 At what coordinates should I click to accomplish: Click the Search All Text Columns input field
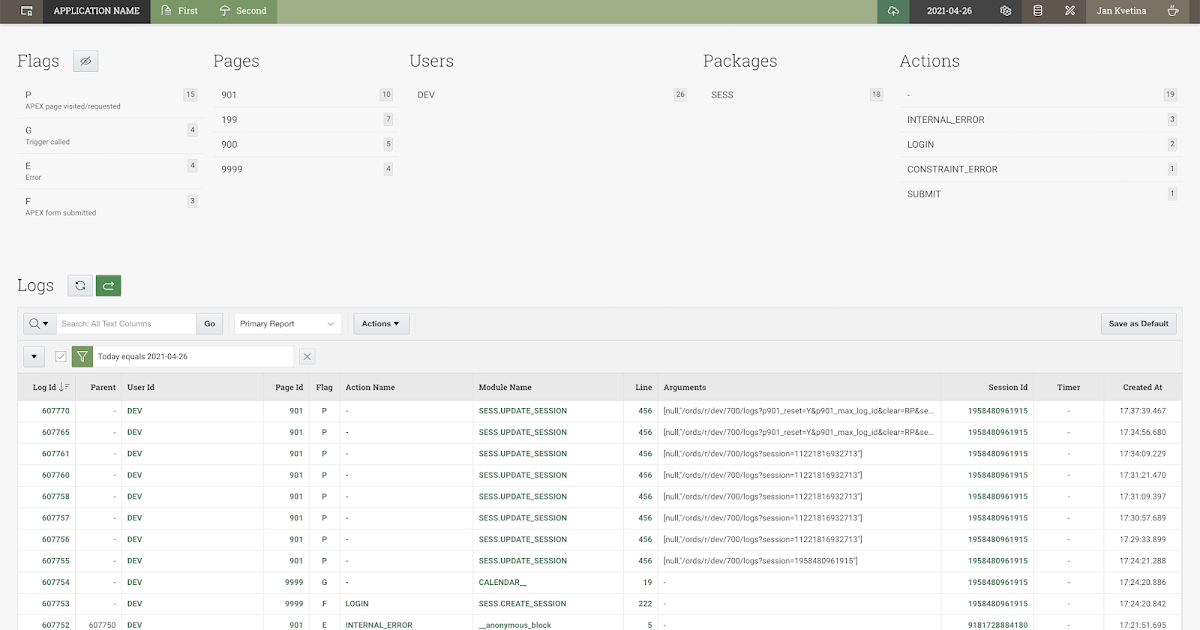click(127, 323)
